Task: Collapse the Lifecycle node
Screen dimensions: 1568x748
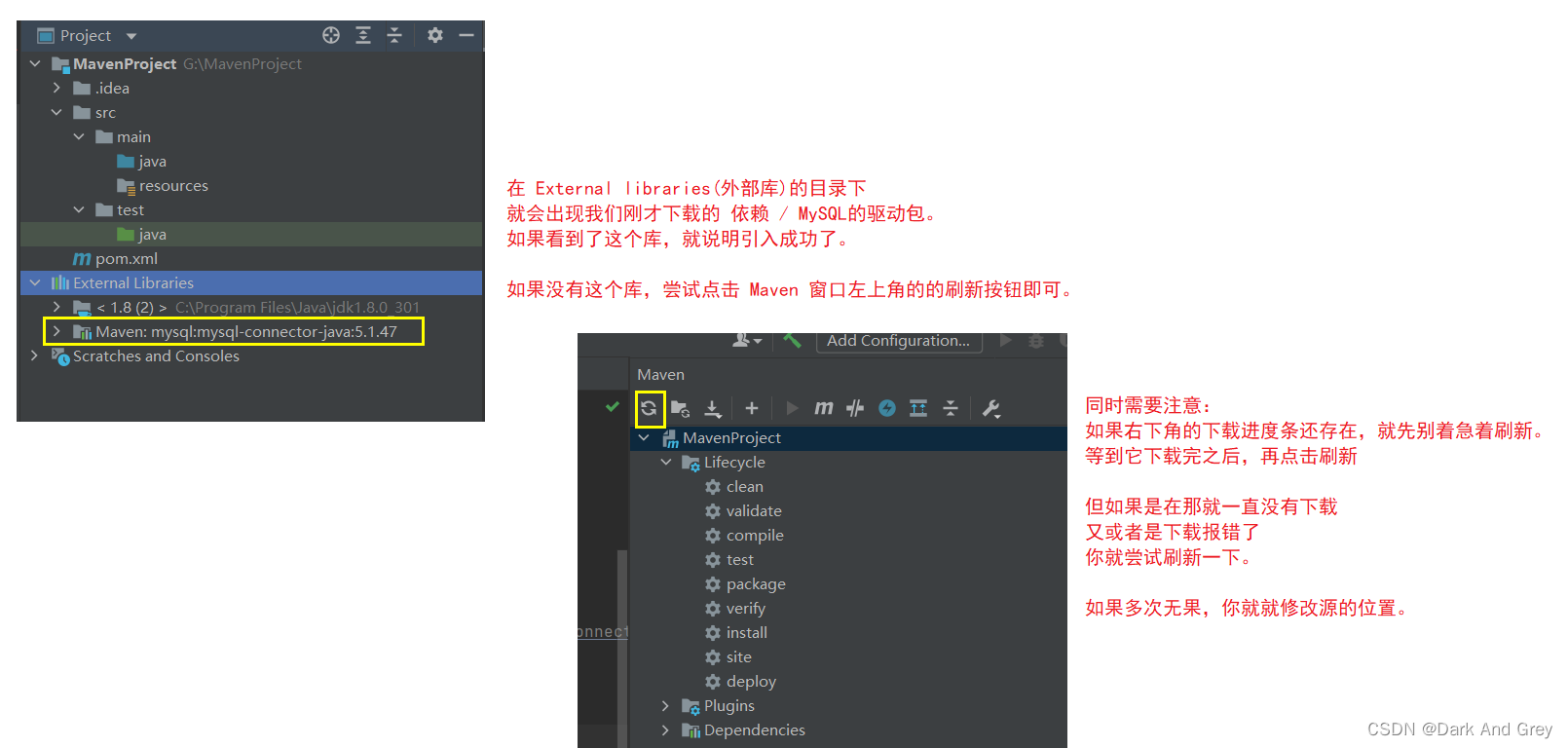Action: pyautogui.click(x=666, y=462)
